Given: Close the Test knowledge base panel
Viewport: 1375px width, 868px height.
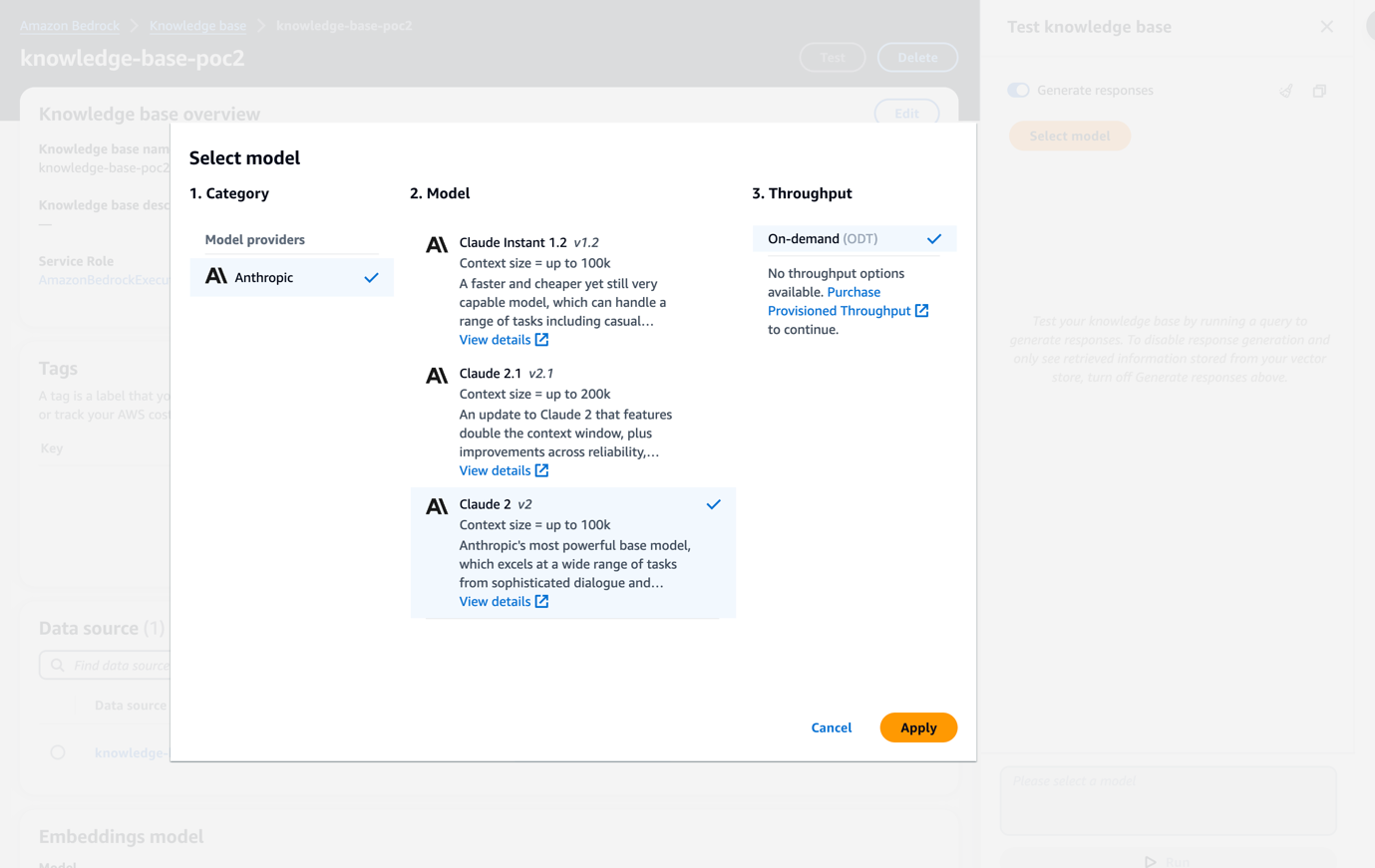Looking at the screenshot, I should [x=1326, y=27].
